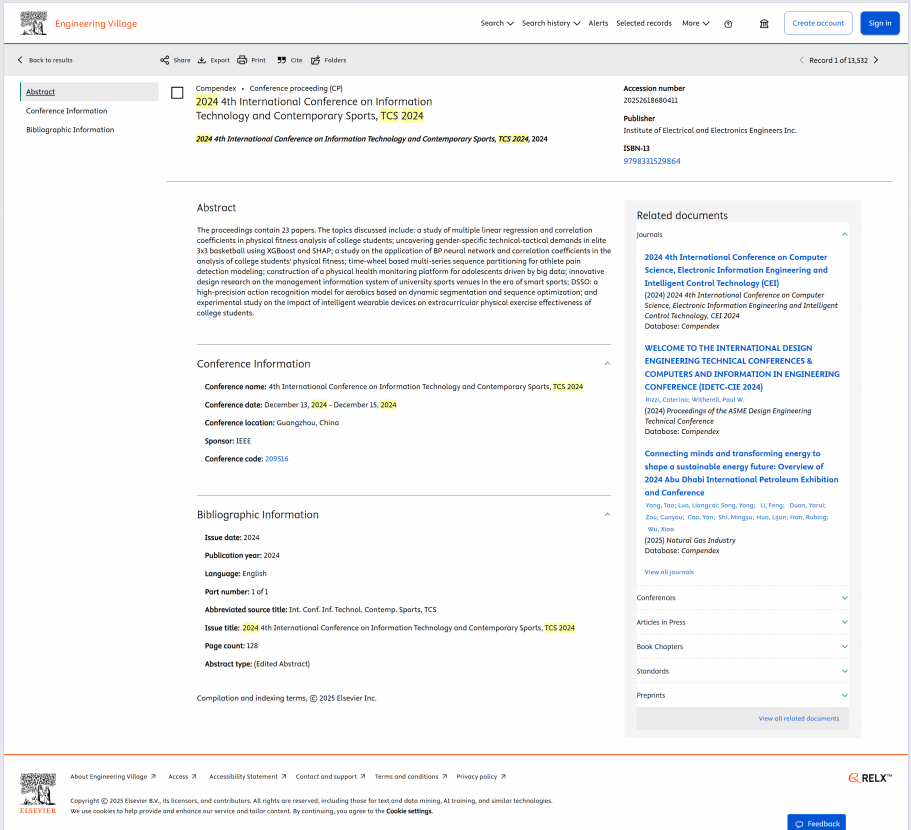Click the Engineering Village tree logo
Image resolution: width=911 pixels, height=830 pixels.
(33, 23)
